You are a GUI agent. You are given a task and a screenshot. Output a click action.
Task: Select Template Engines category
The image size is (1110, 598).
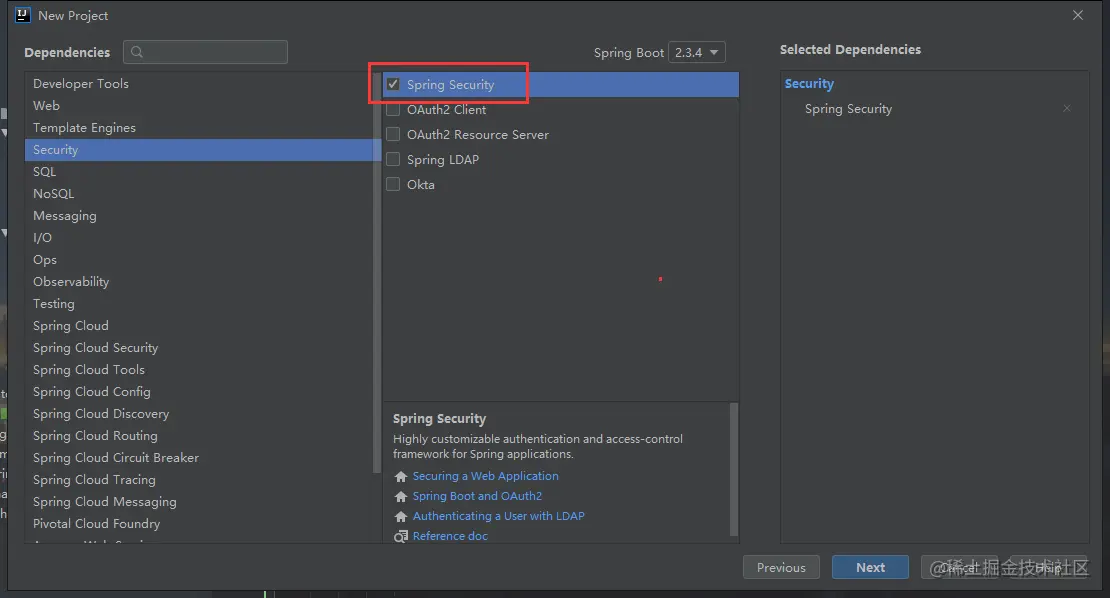(x=202, y=127)
